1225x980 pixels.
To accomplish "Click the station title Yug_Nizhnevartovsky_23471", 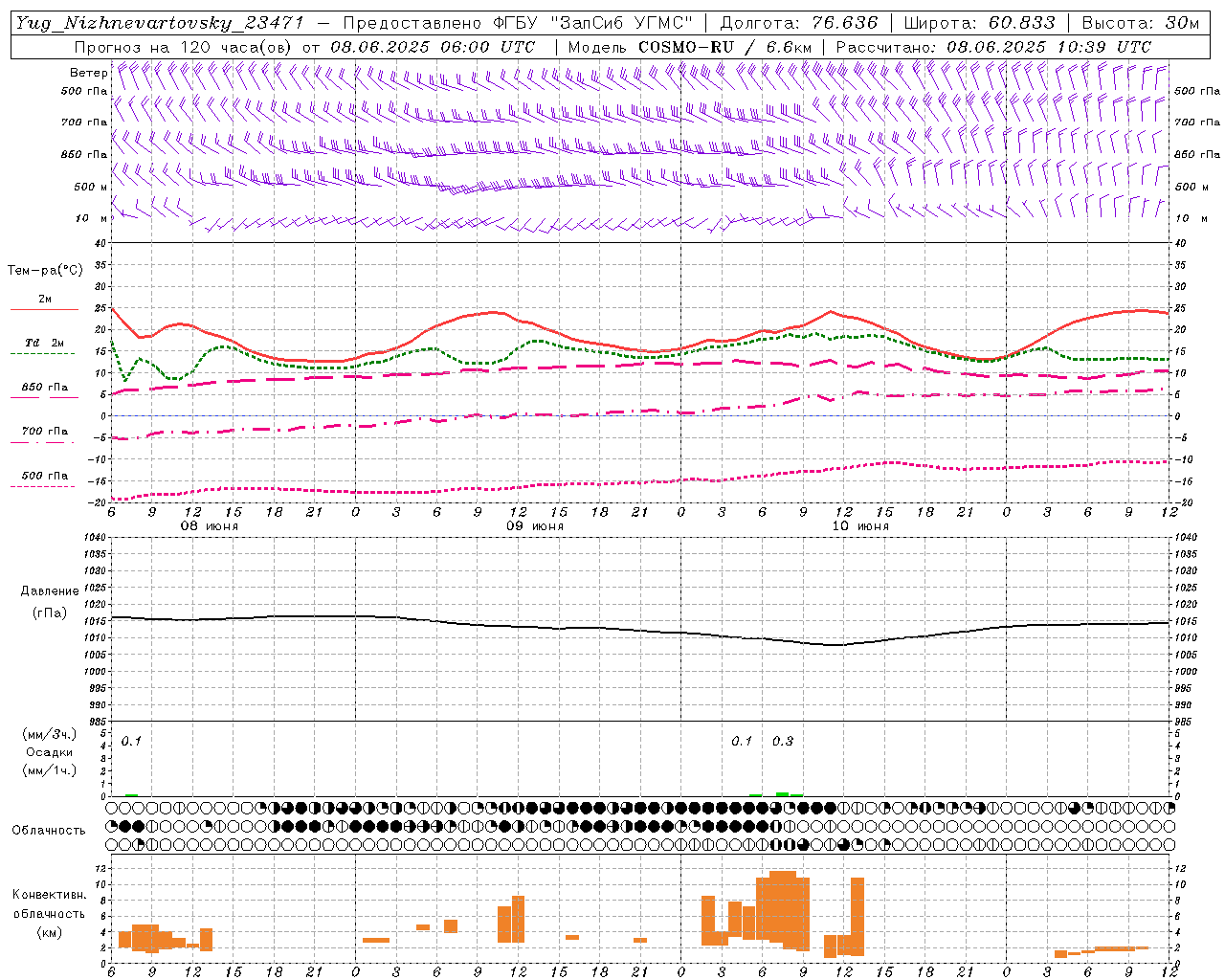I will pos(160,24).
